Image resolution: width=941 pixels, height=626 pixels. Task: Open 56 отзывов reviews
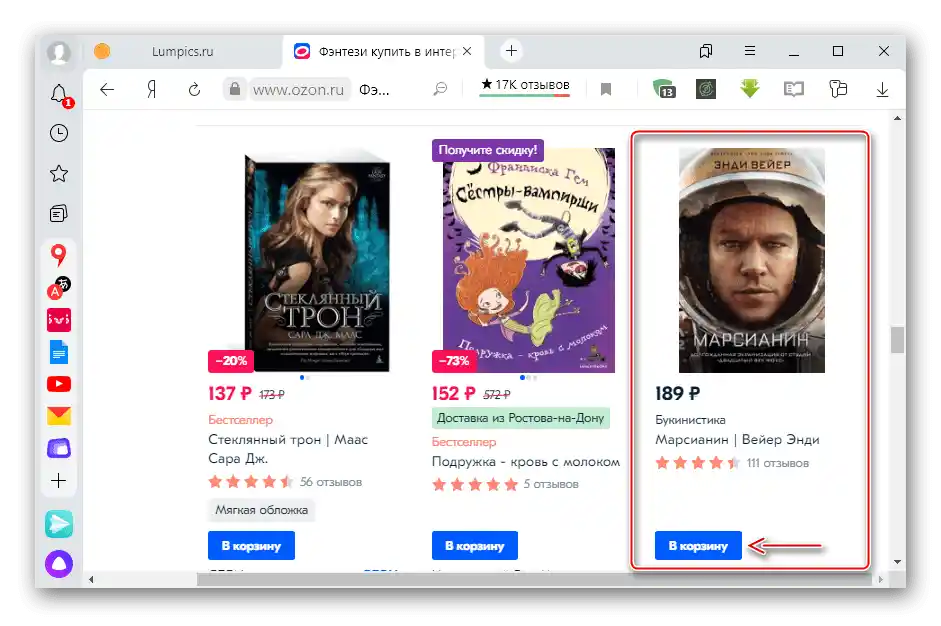[x=331, y=482]
